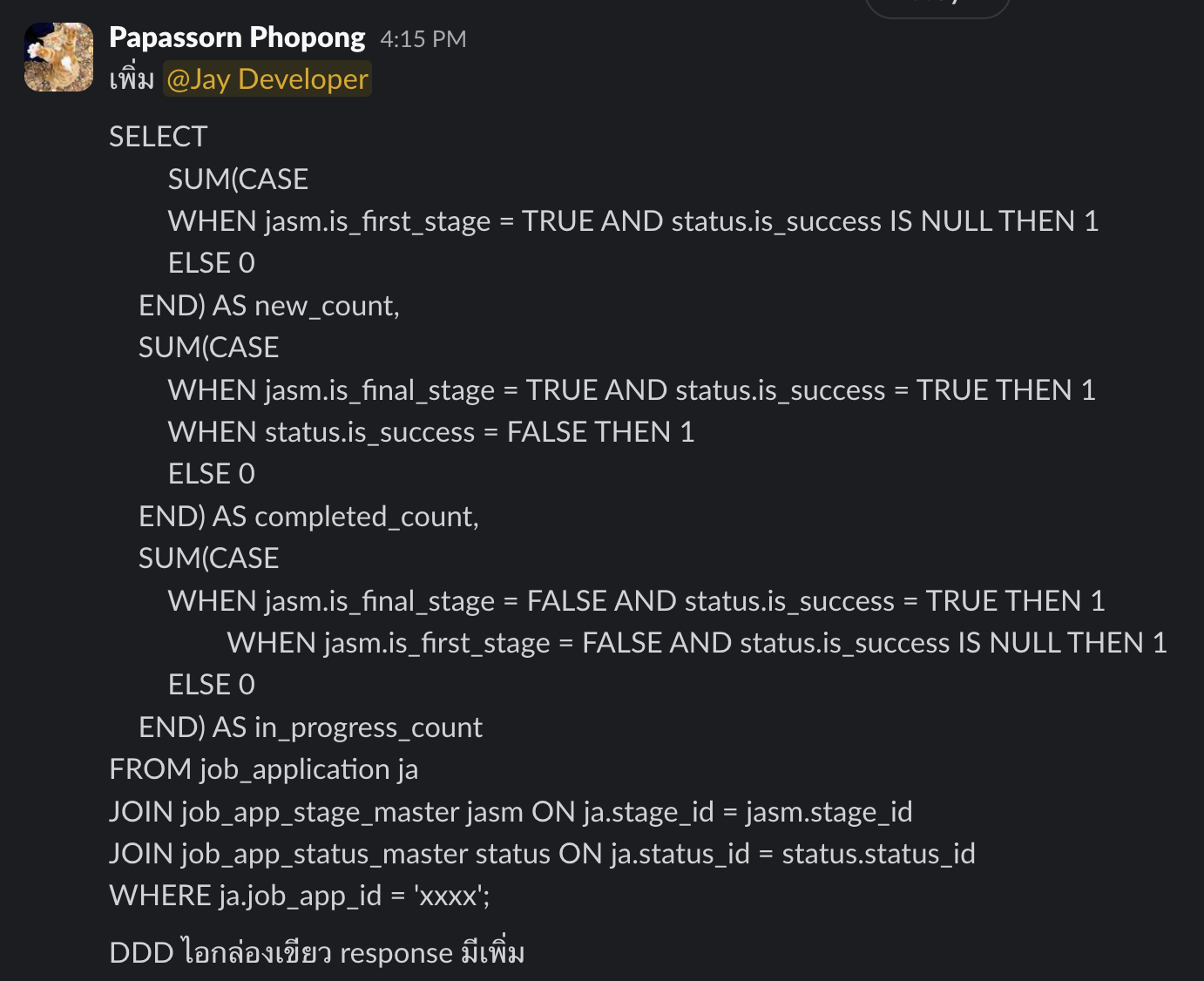The image size is (1204, 981).
Task: Click the is_first_stage = TRUE condition line
Action: point(632,221)
